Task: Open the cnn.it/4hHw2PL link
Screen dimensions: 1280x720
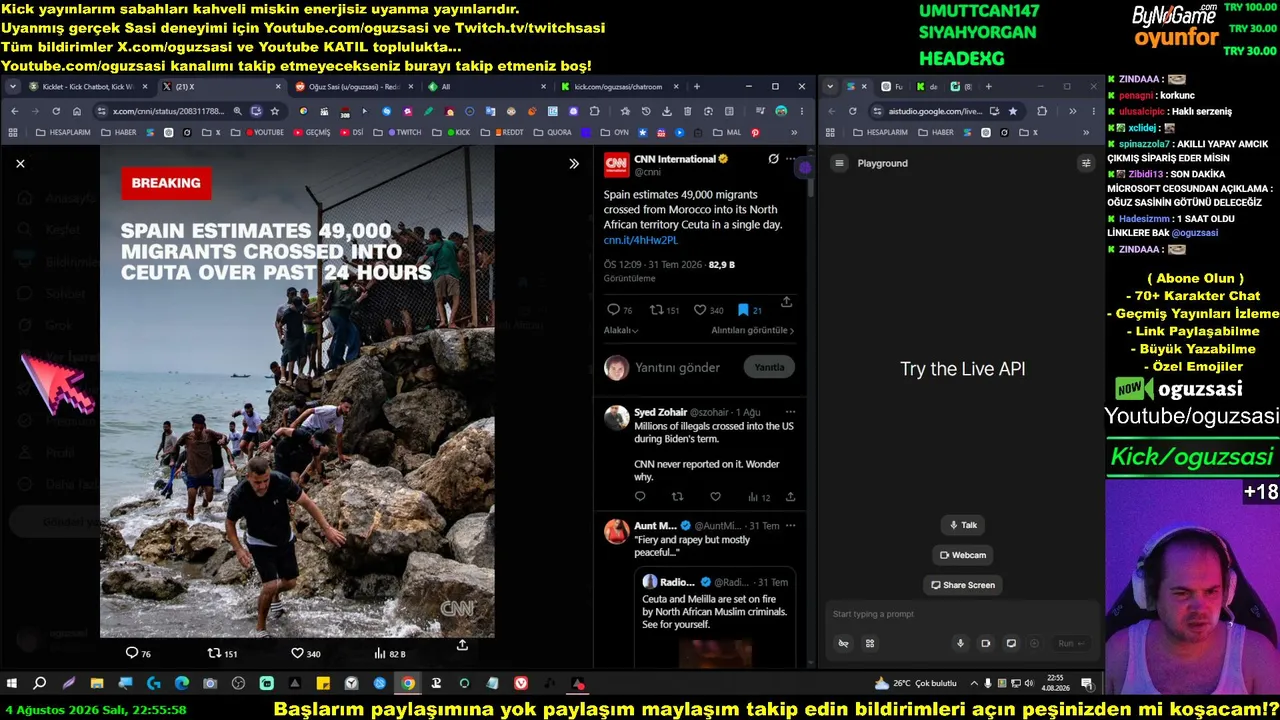Action: click(x=641, y=240)
